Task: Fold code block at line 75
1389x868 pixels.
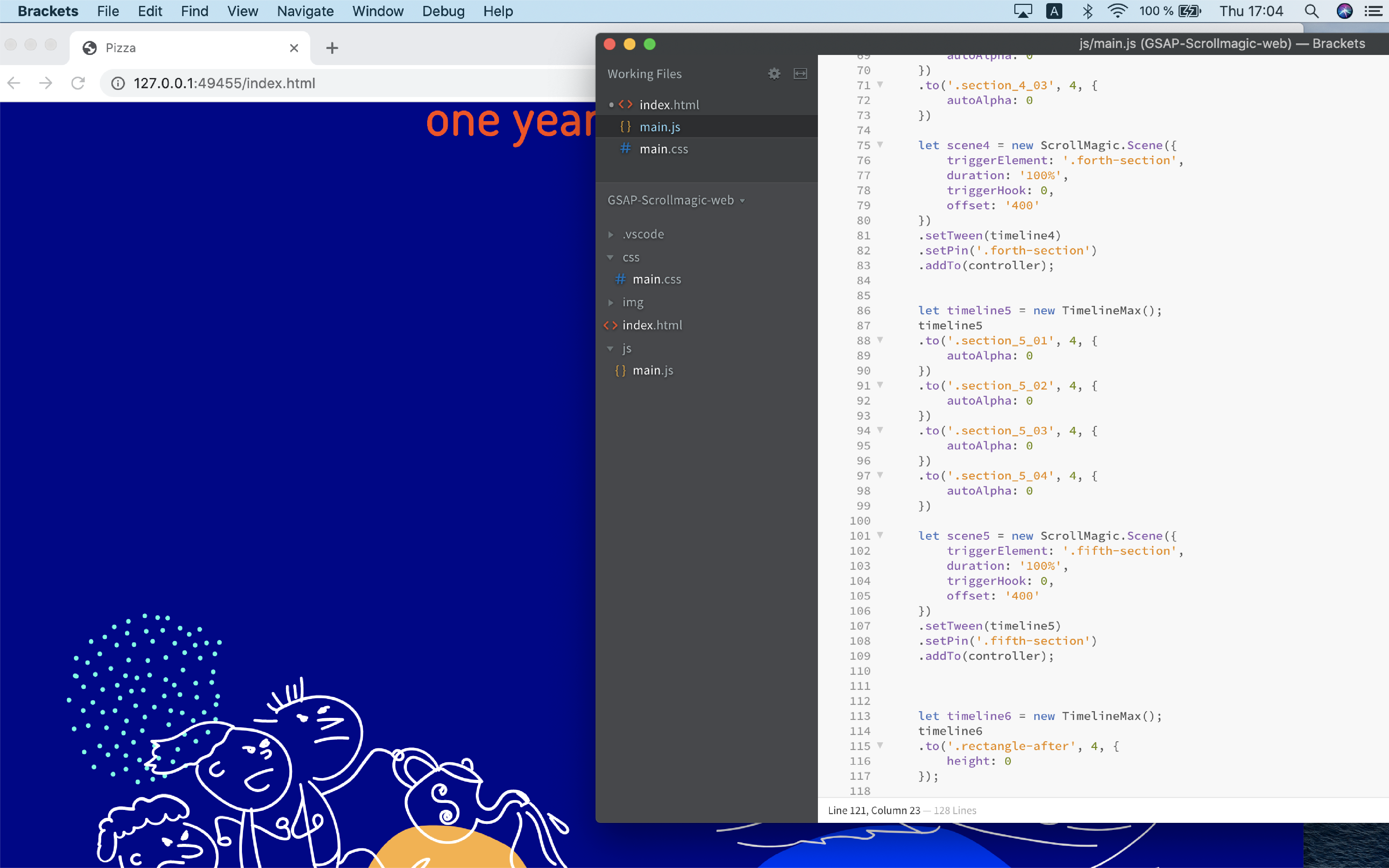Action: (x=880, y=145)
